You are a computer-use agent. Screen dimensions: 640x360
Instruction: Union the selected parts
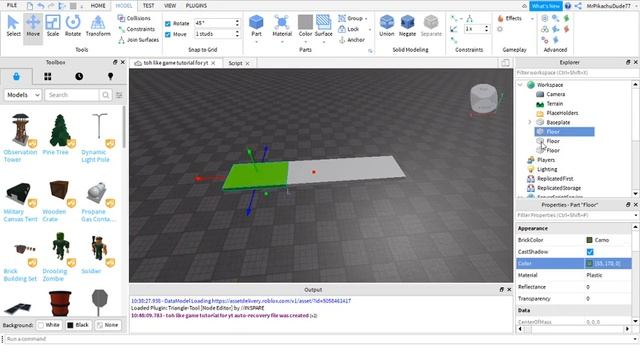click(x=387, y=26)
